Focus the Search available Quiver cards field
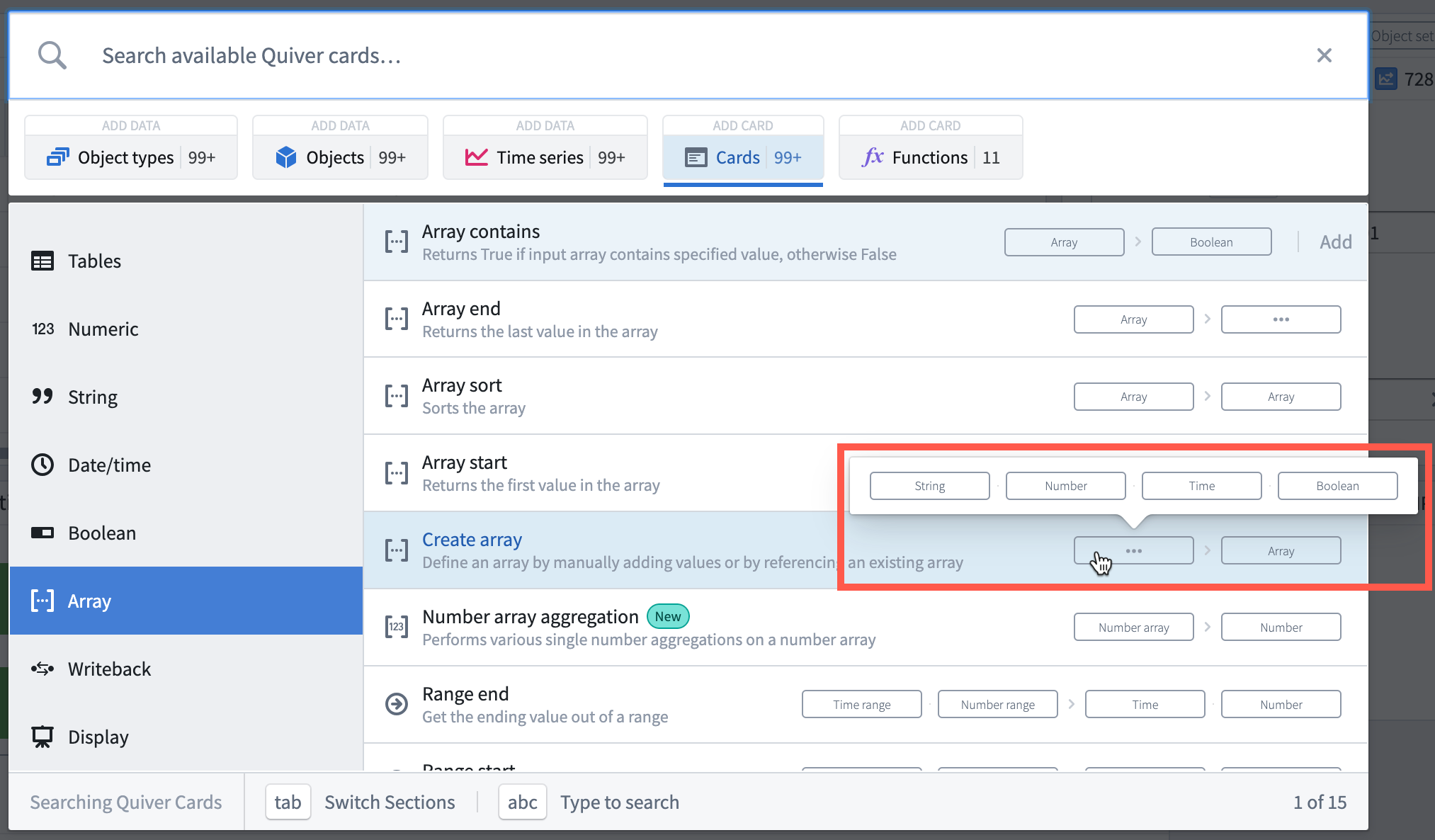Image resolution: width=1435 pixels, height=840 pixels. 687,55
